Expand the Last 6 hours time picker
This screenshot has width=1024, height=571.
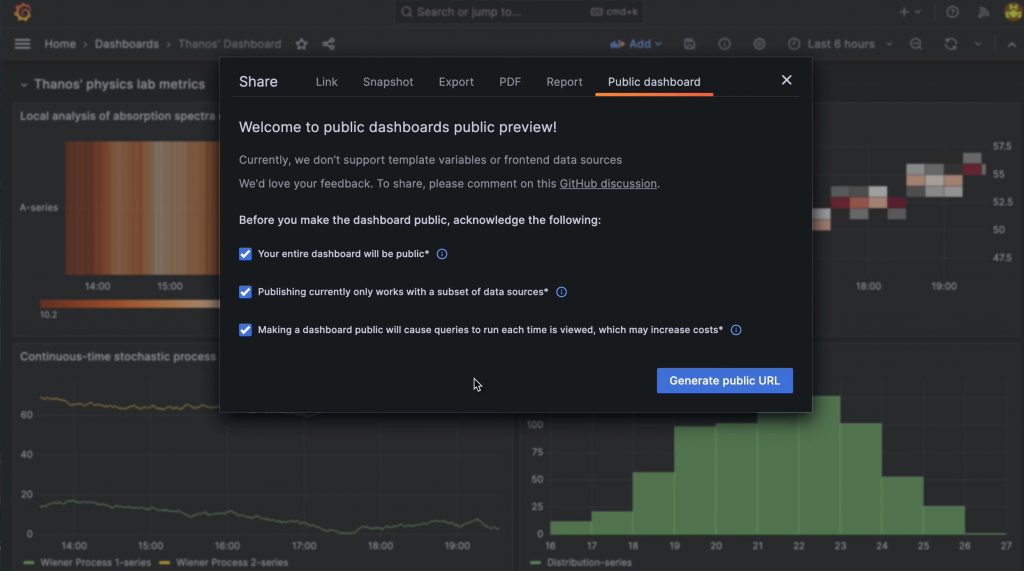pos(839,44)
